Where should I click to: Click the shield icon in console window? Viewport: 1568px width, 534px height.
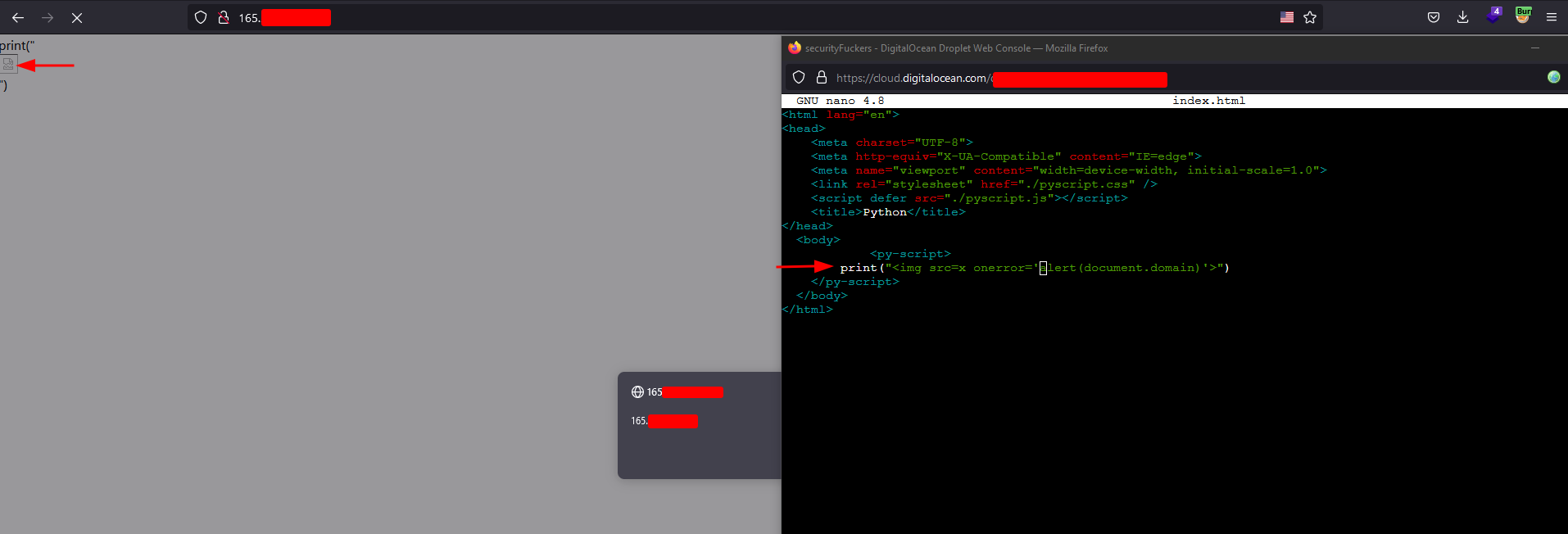(799, 78)
